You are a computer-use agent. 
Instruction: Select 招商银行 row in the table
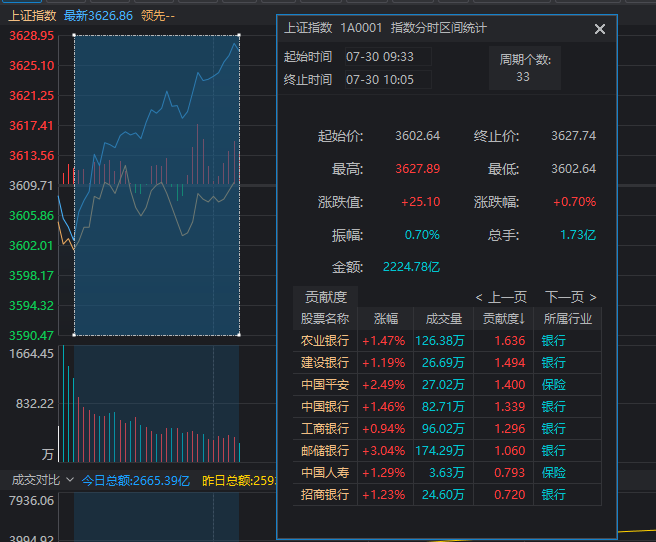[325, 495]
